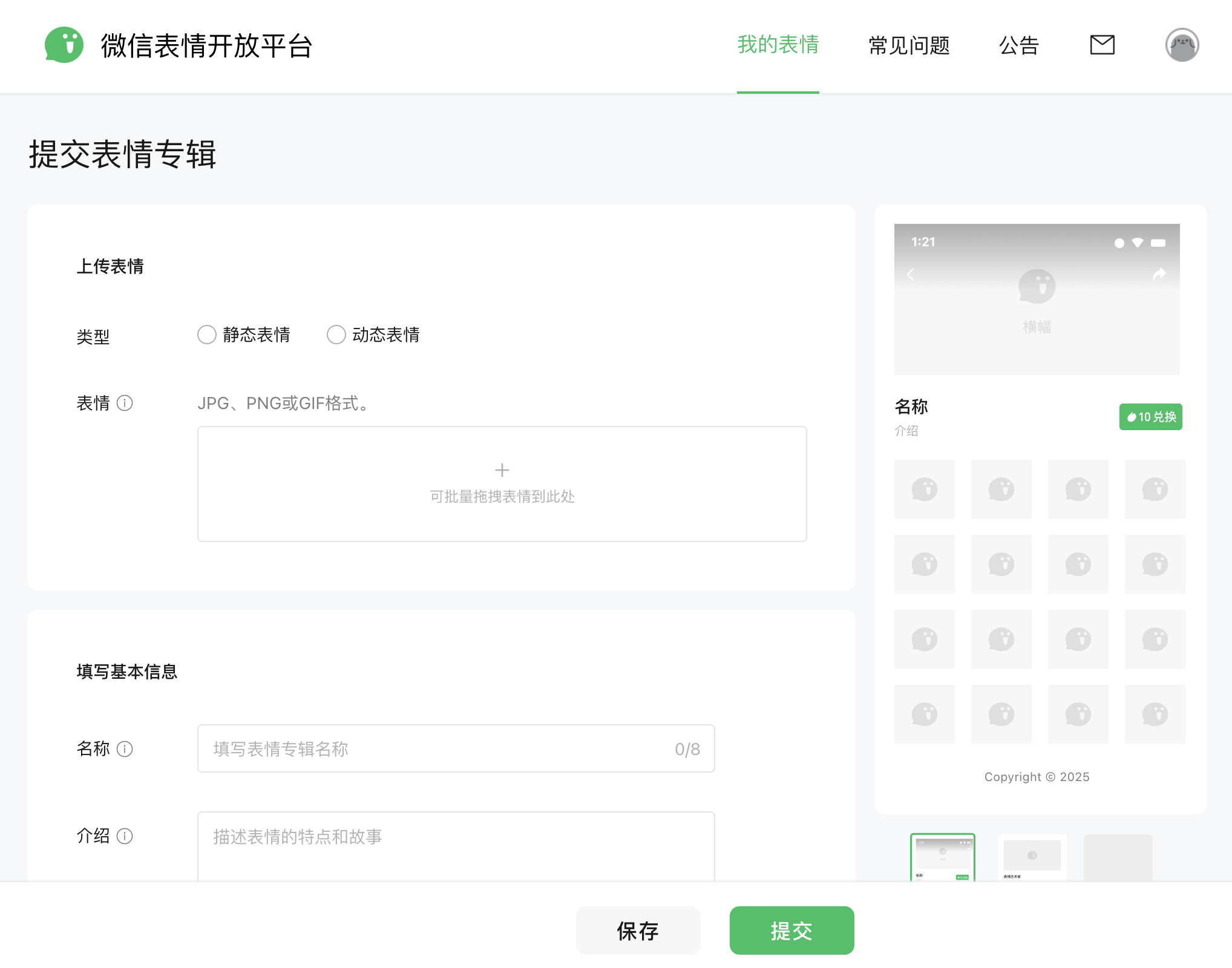1232x968 pixels.
Task: Tap the share arrow in phone preview
Action: [x=1159, y=274]
